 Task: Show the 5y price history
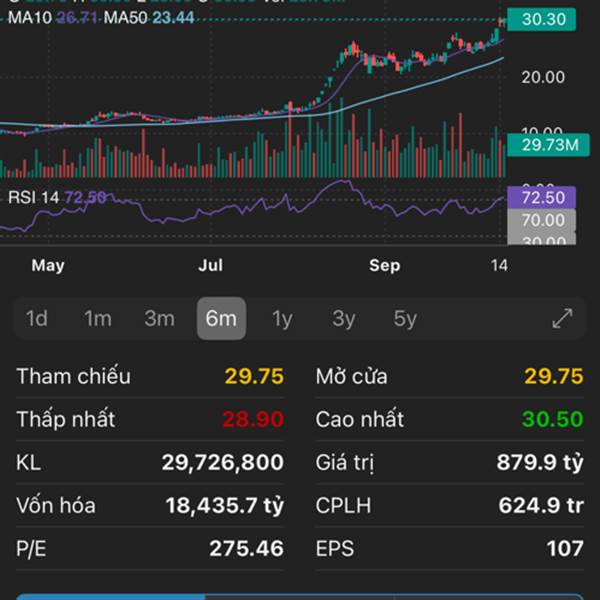405,319
